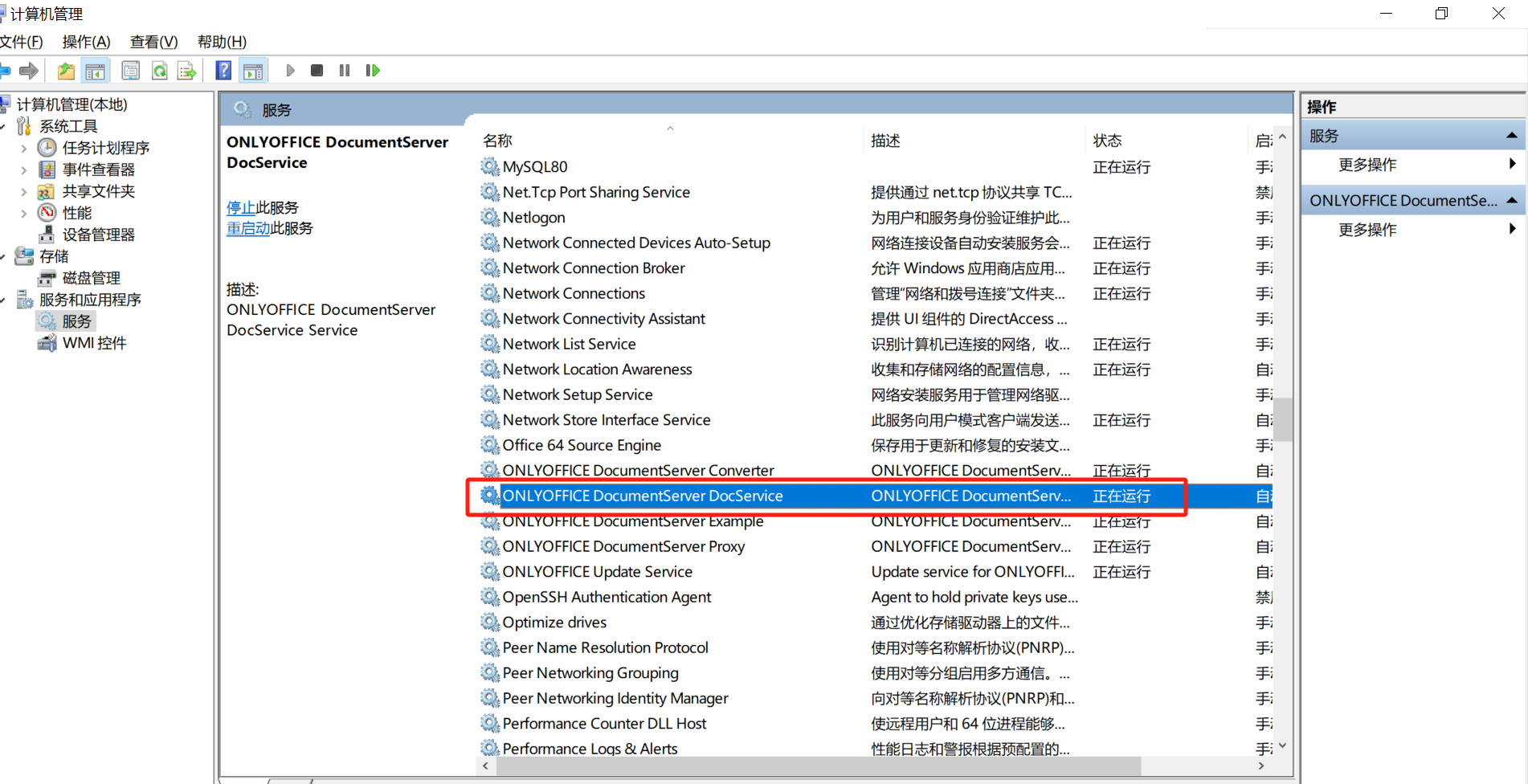Screen dimensions: 1528x784
Task: Click the horizontal scrollbar thumb of services list
Action: click(x=819, y=766)
